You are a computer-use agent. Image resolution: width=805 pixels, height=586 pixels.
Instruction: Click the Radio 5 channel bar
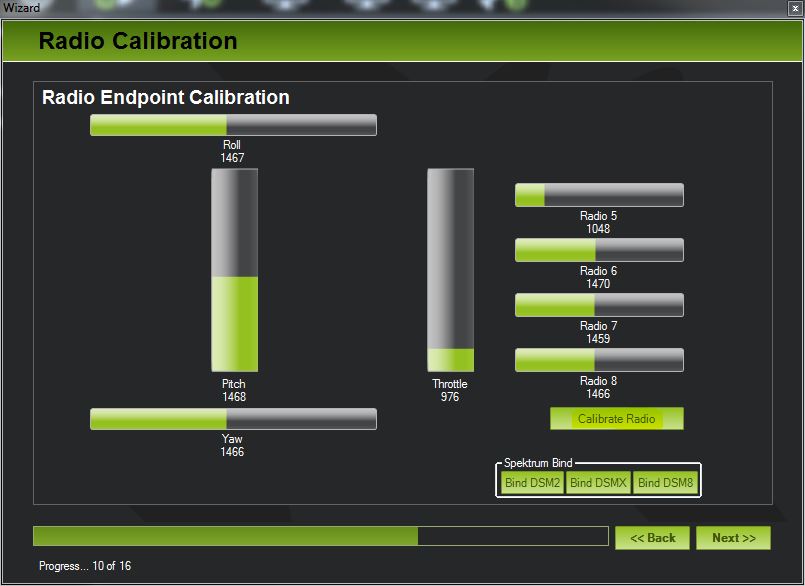(599, 195)
